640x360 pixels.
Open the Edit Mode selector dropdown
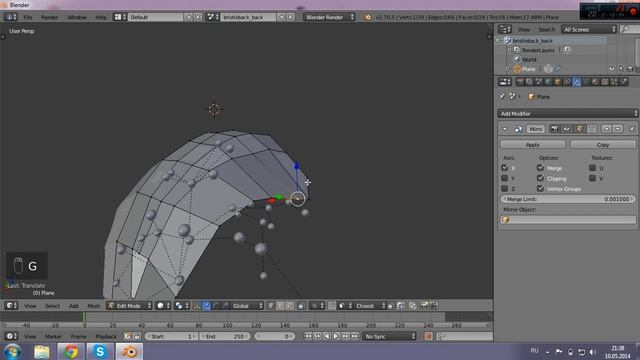pos(129,306)
